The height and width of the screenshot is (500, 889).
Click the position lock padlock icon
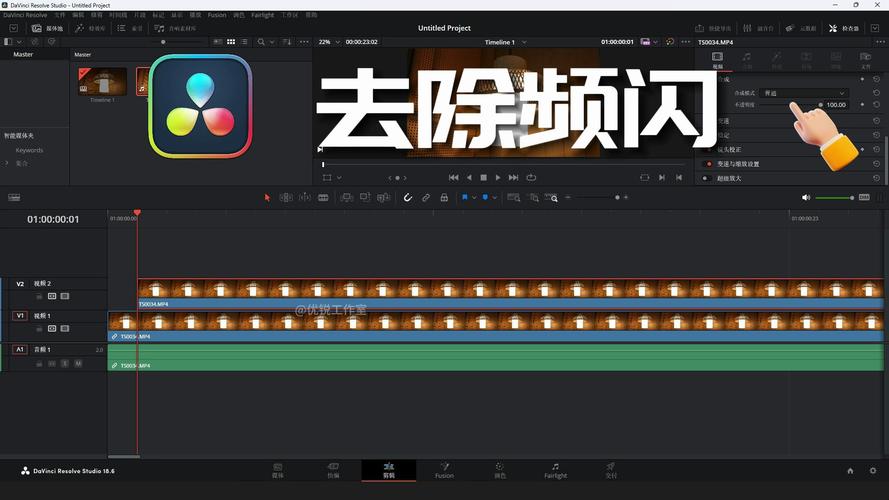tap(444, 197)
